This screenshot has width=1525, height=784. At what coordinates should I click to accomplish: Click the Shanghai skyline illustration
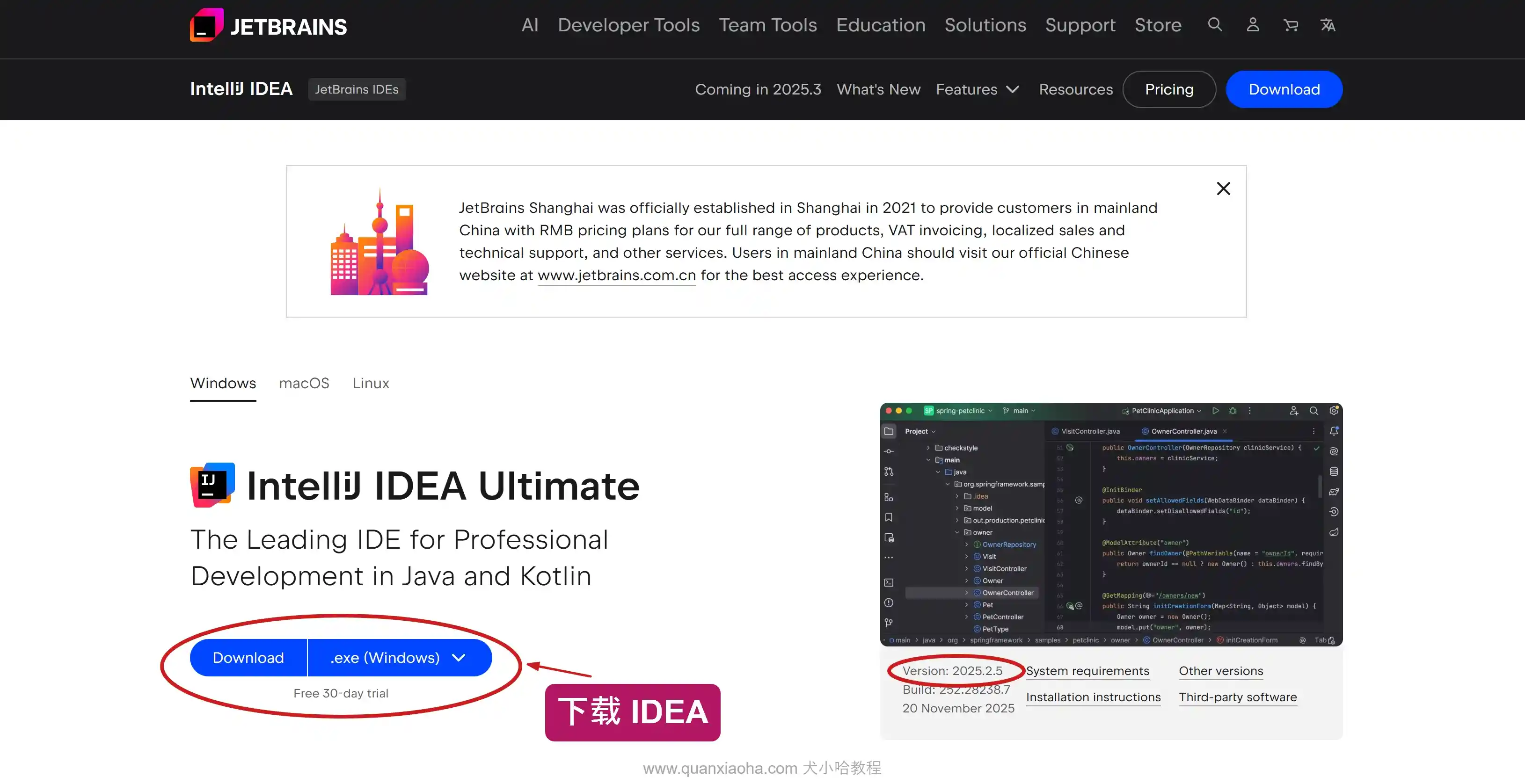pyautogui.click(x=379, y=242)
